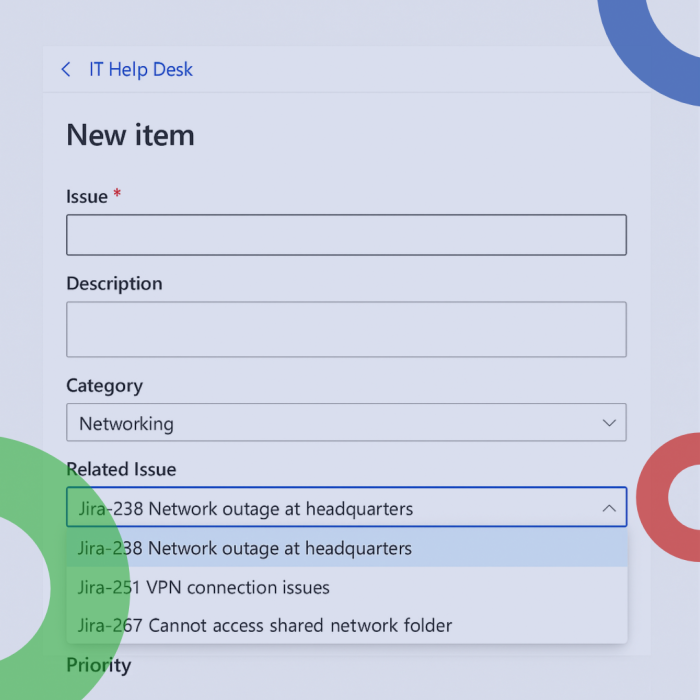
Task: Click the New item heading
Action: point(130,135)
